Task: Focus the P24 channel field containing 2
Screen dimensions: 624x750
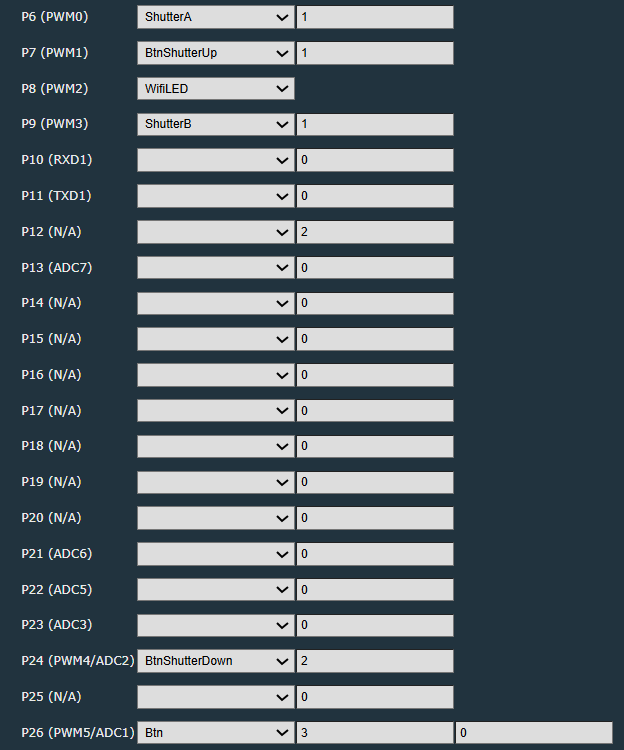Action: (375, 661)
